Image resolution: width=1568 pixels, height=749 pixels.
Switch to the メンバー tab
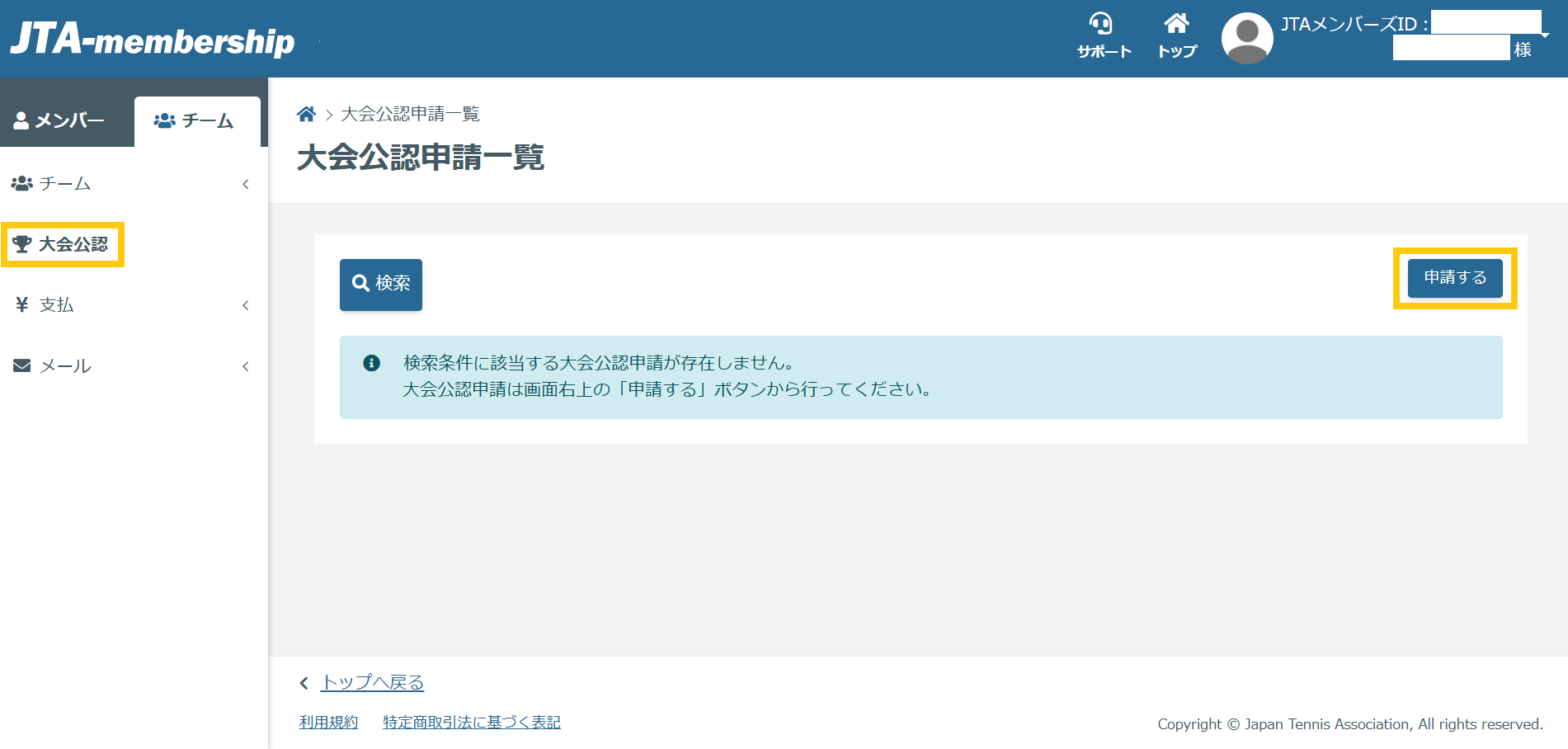pyautogui.click(x=60, y=120)
